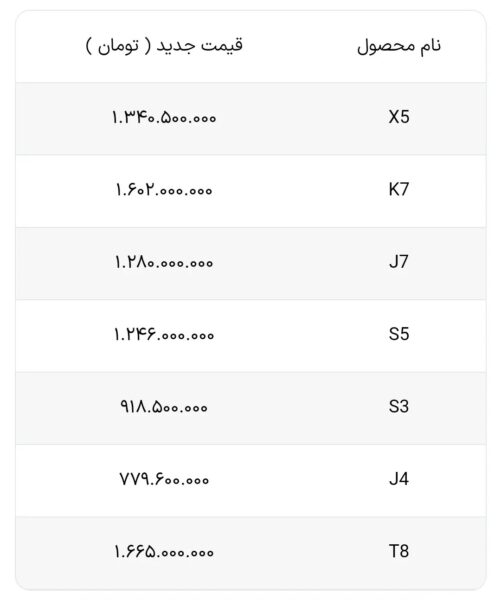501x600 pixels.
Task: Select the S3 product name cell
Action: (399, 406)
